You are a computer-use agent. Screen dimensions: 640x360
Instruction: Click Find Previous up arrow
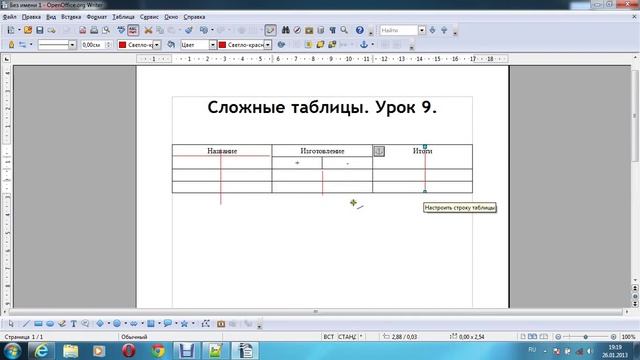(444, 30)
